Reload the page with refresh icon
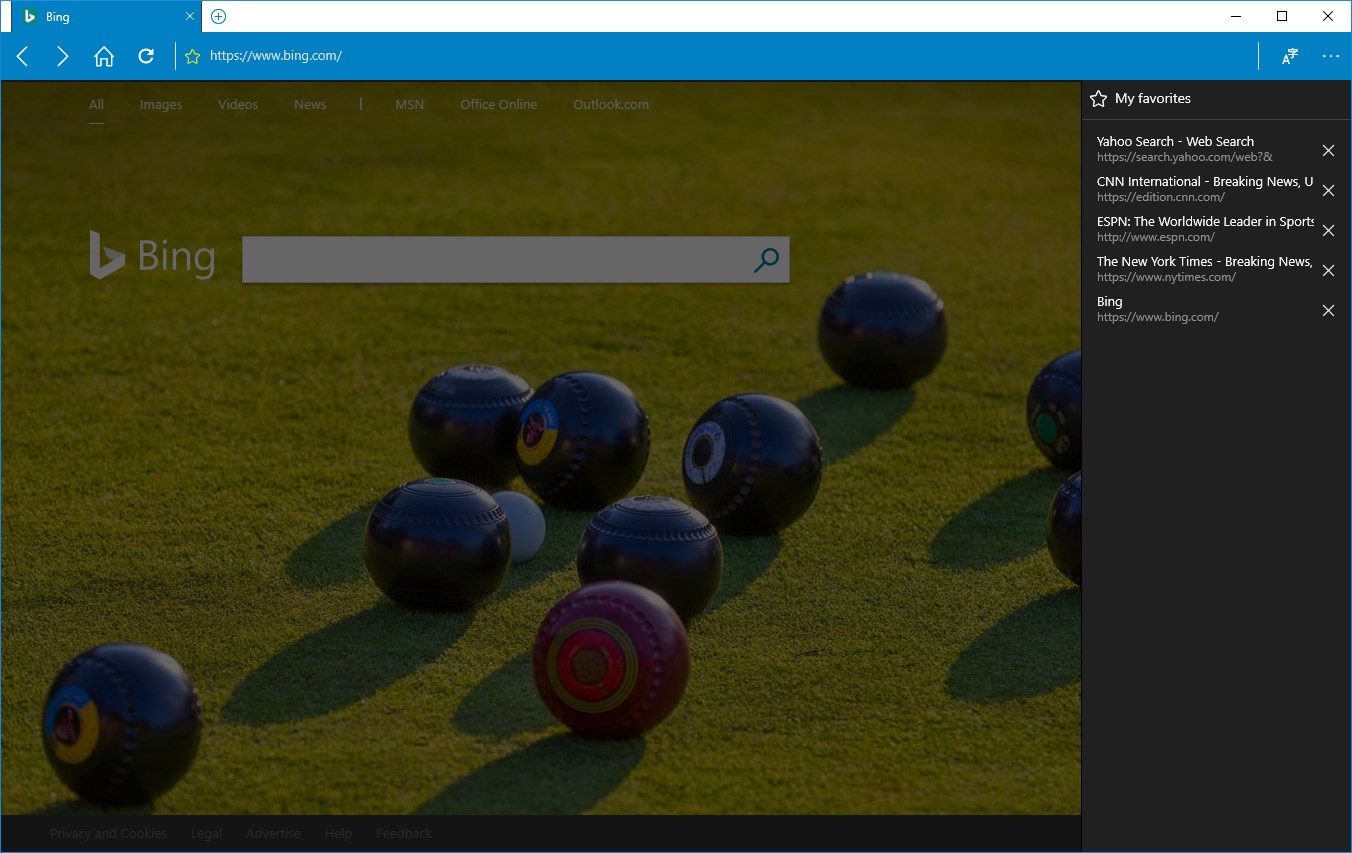 [x=146, y=56]
